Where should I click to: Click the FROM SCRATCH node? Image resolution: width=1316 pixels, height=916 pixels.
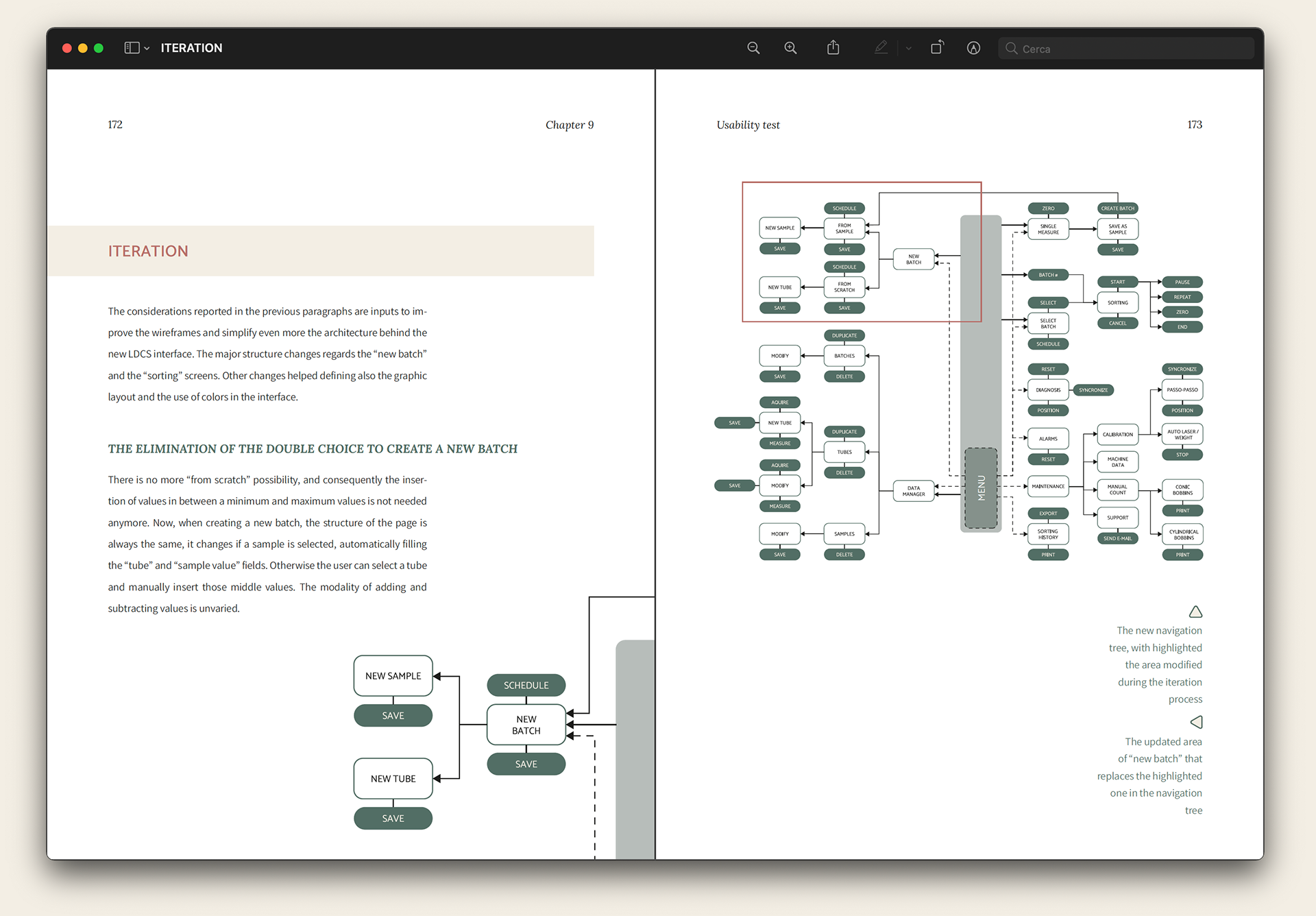pos(844,287)
